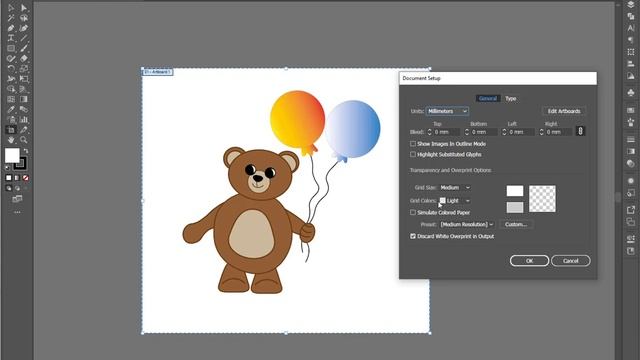
Task: Enable Highlight Substituted Glyphs checkbox
Action: [x=413, y=154]
